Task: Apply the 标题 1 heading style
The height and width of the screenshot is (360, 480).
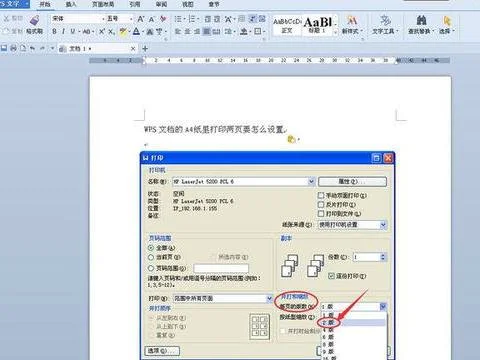Action: click(318, 25)
